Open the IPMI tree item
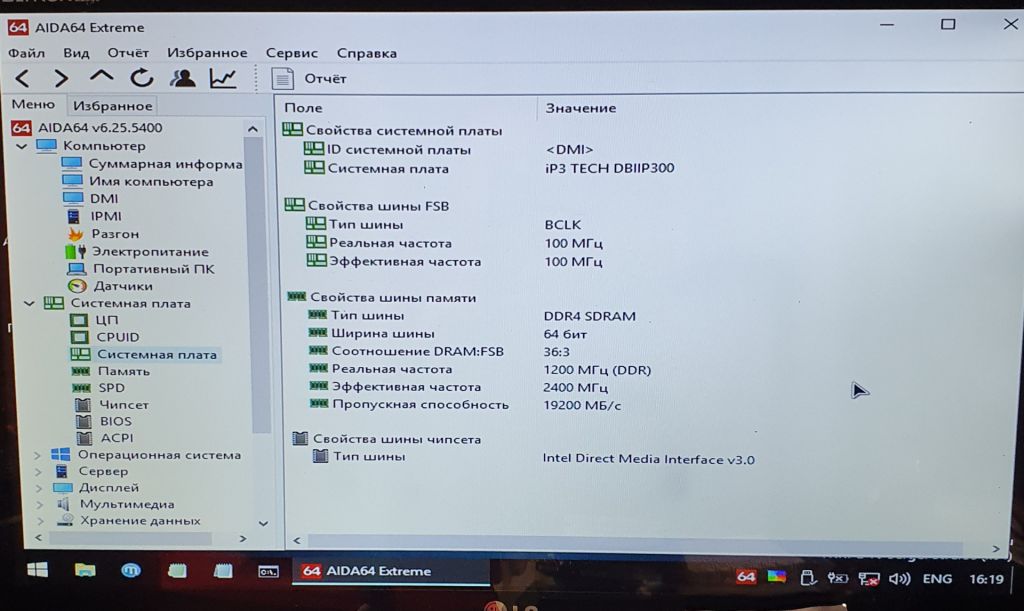The image size is (1024, 611). (x=93, y=216)
